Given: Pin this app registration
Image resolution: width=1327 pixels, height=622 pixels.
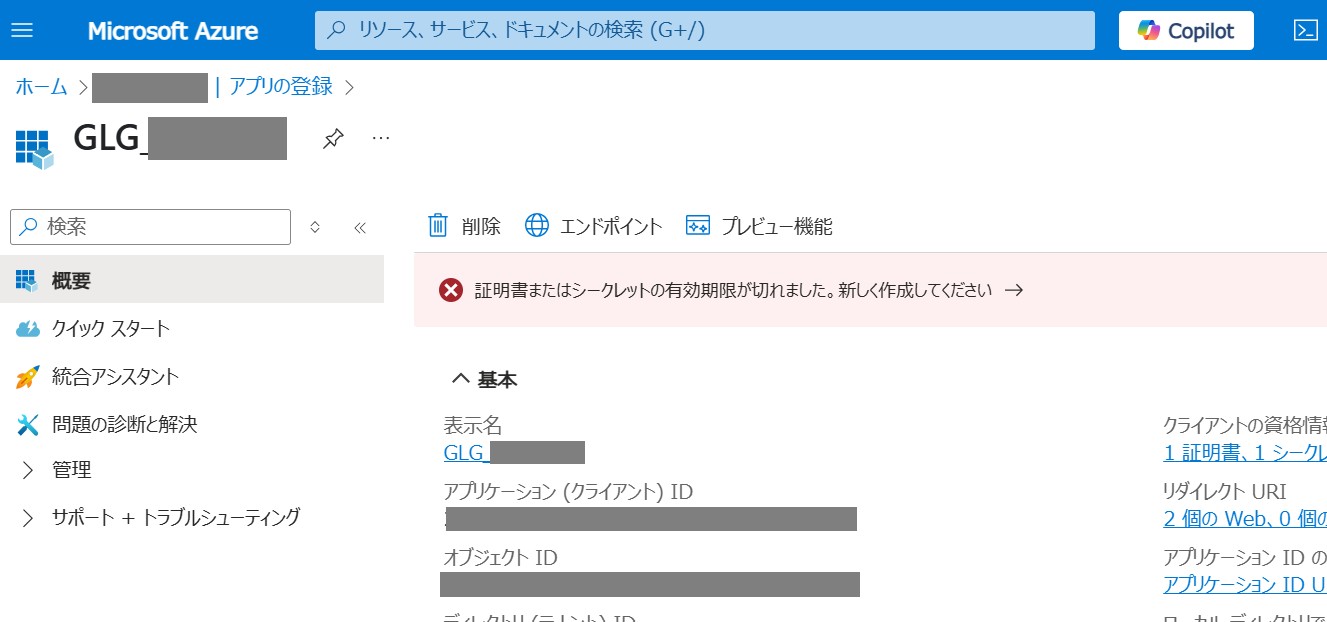Looking at the screenshot, I should (x=333, y=139).
